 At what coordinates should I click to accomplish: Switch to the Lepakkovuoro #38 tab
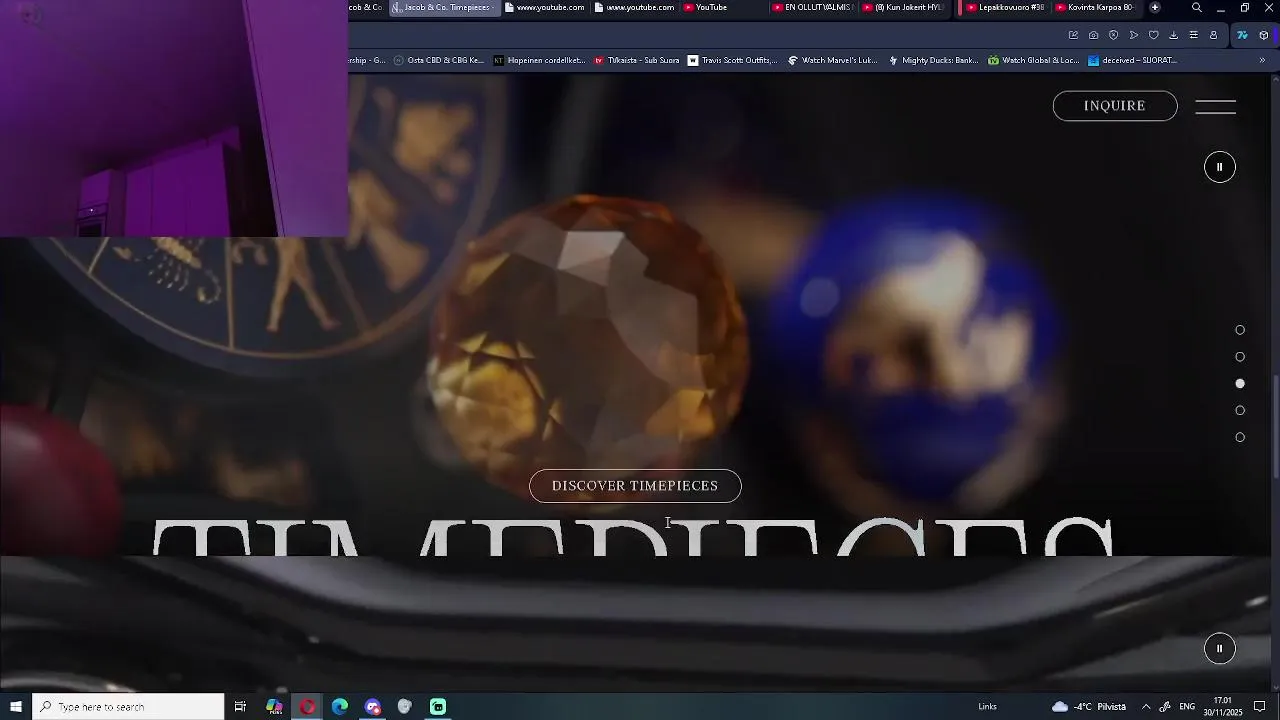tap(1004, 7)
